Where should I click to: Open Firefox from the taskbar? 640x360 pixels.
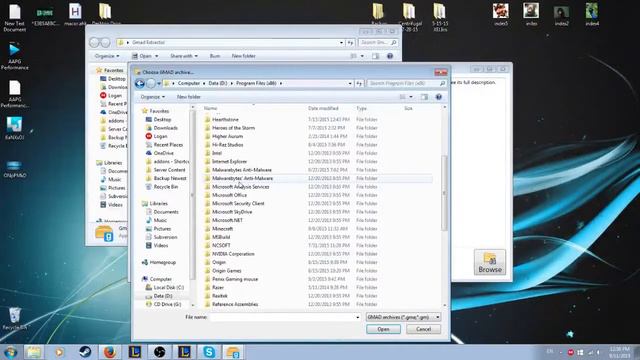[x=110, y=352]
